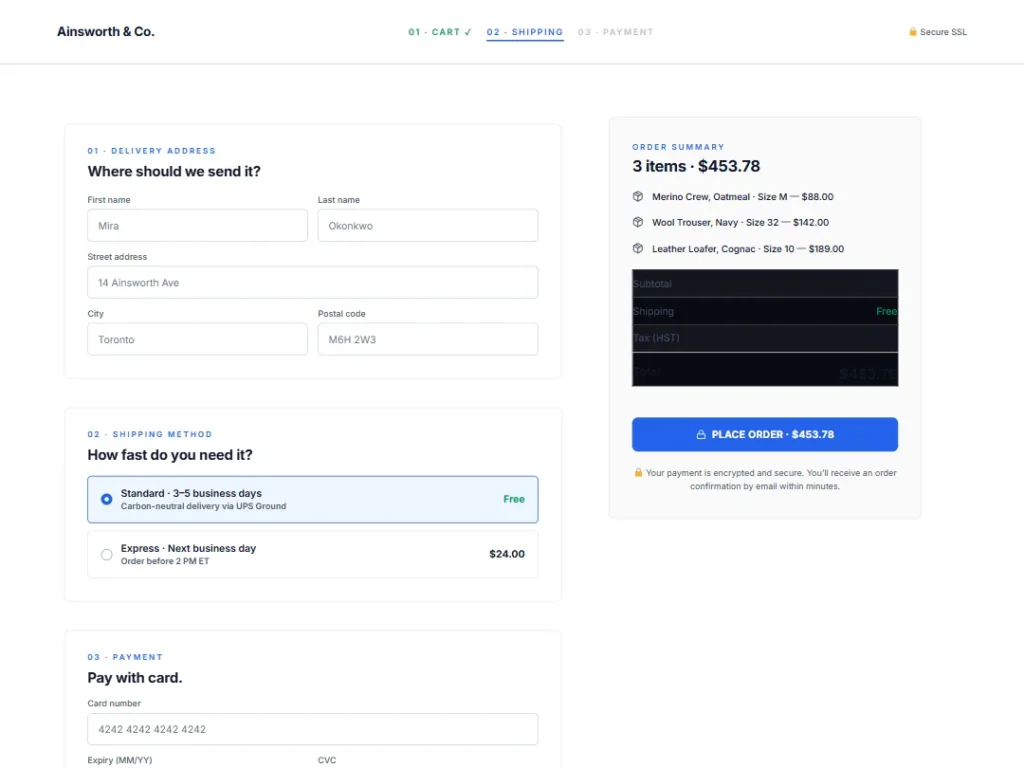Image resolution: width=1024 pixels, height=768 pixels.
Task: Click the lock icon beside payment encrypted note
Action: [x=638, y=472]
